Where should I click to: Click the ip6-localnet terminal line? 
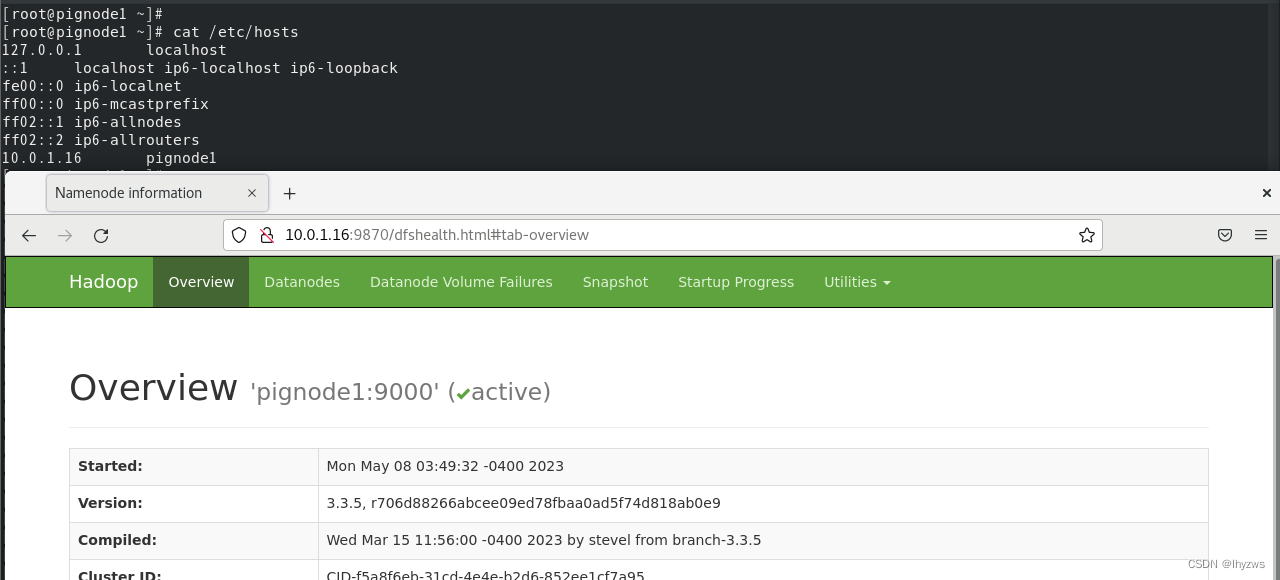point(92,86)
